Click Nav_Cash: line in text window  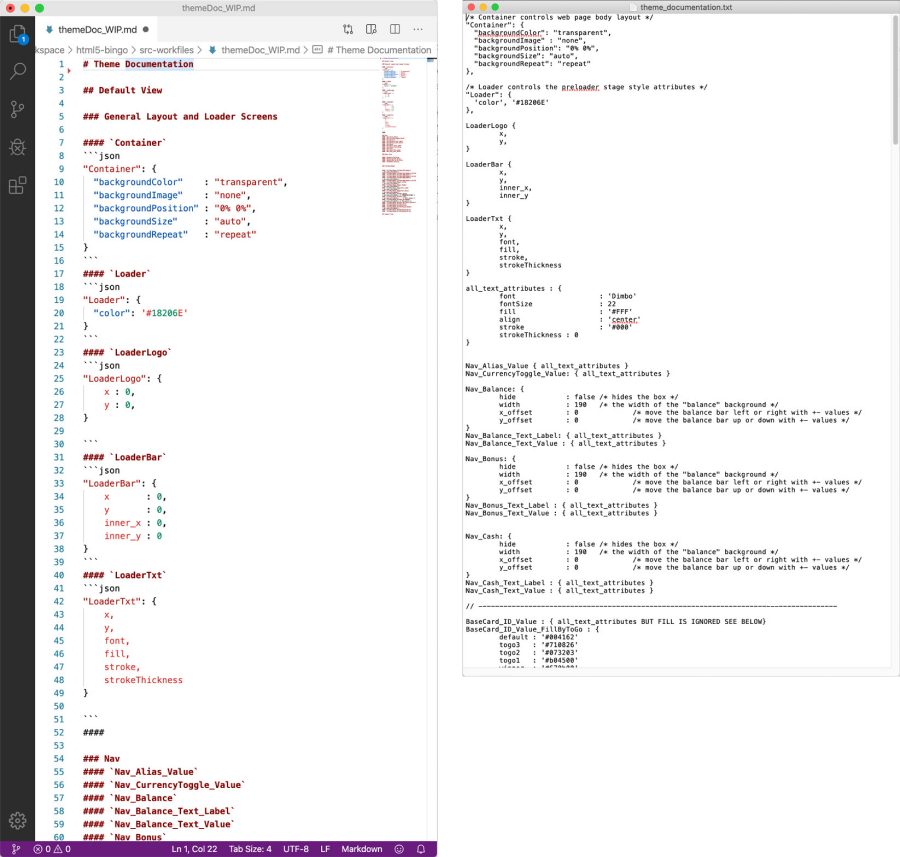pyautogui.click(x=488, y=536)
